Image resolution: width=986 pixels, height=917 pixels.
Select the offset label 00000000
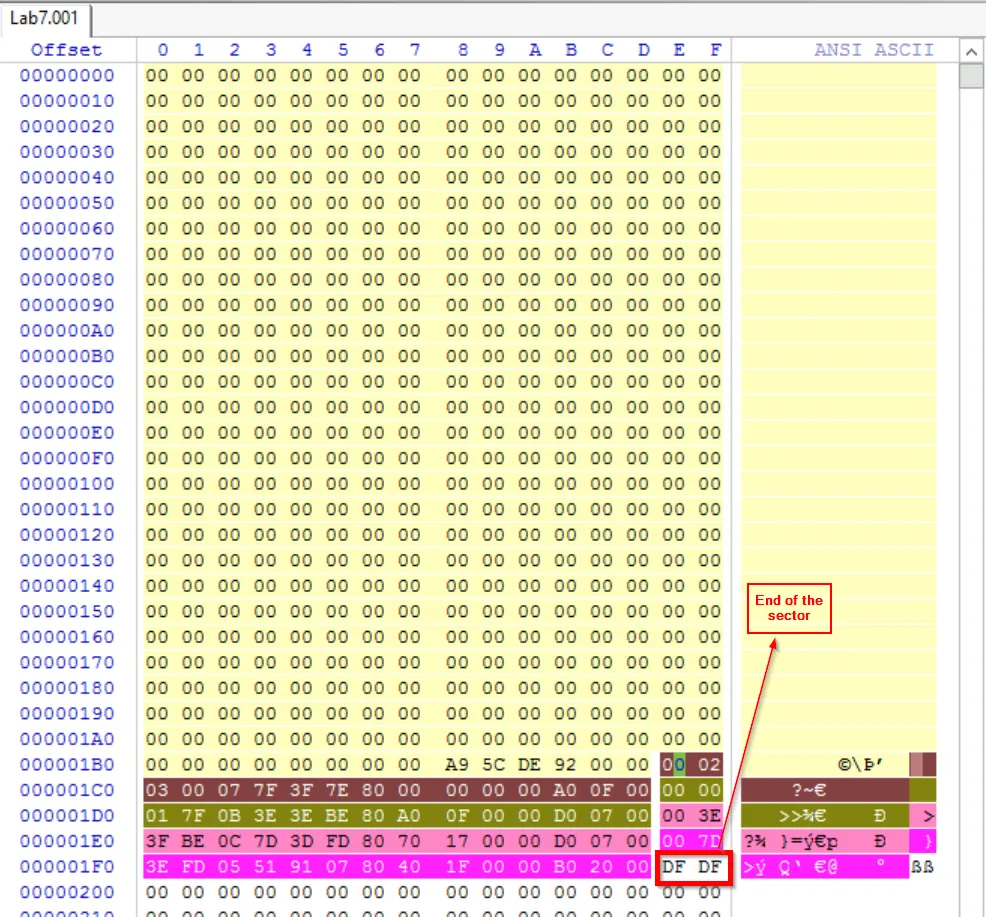pos(67,76)
